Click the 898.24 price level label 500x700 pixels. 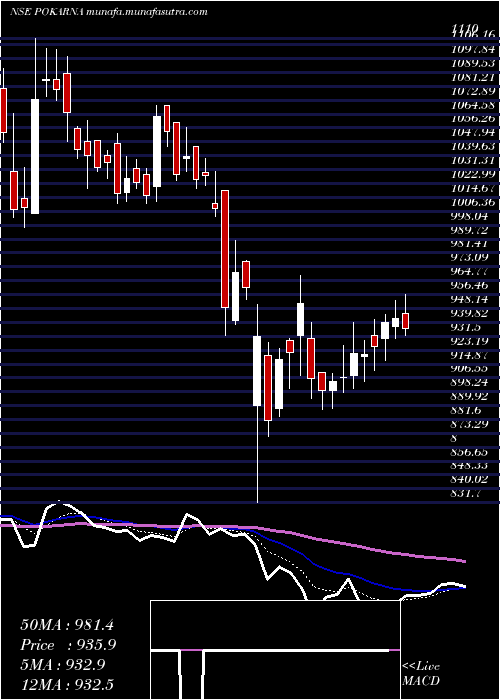(x=471, y=382)
